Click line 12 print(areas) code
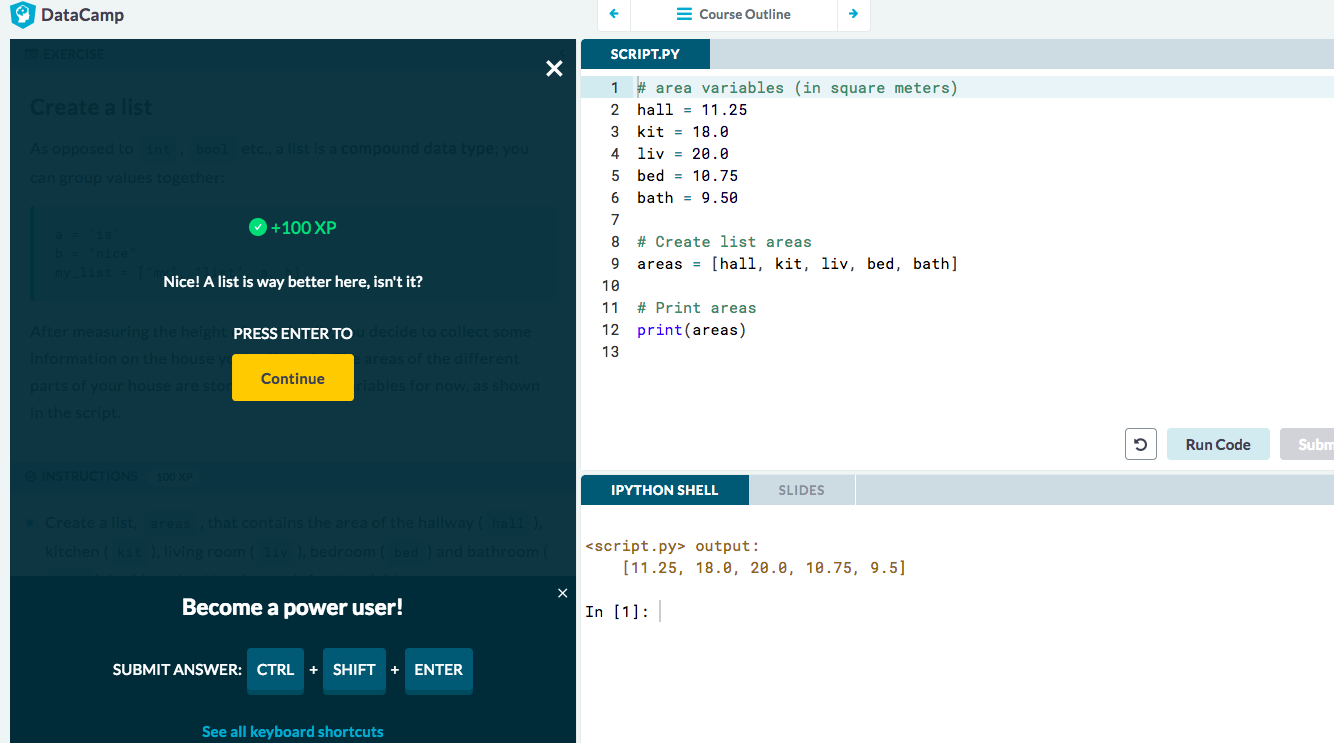Viewport: 1334px width, 743px height. [692, 330]
